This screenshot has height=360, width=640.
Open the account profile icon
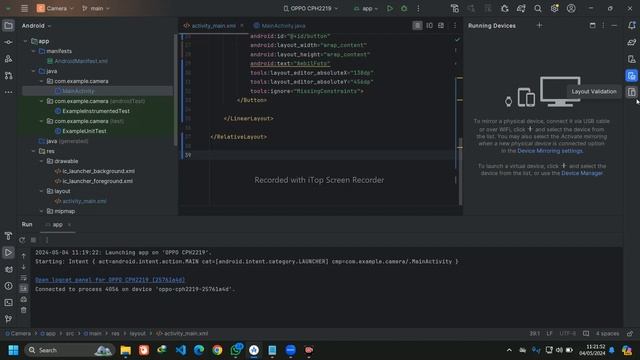tap(571, 8)
